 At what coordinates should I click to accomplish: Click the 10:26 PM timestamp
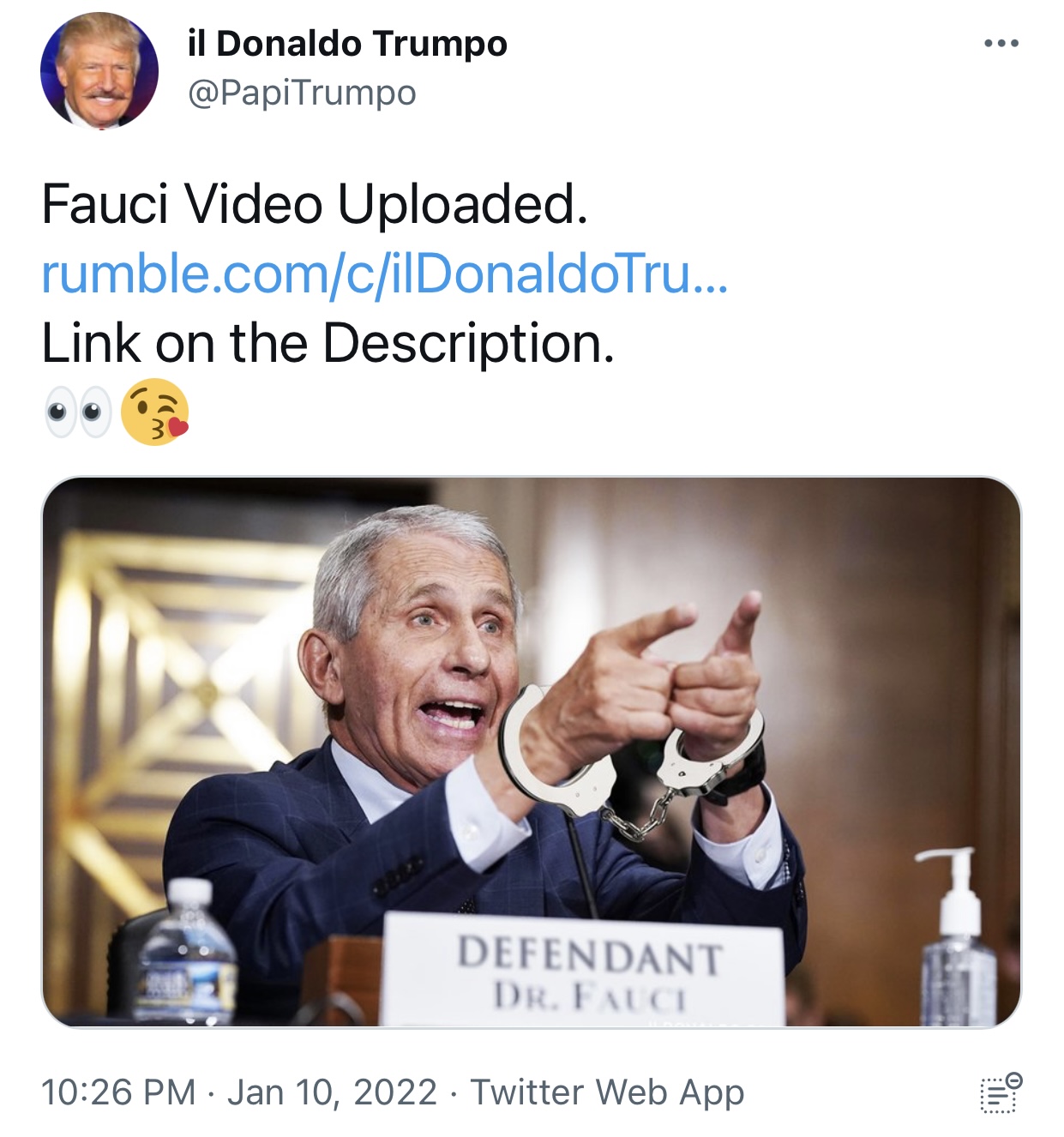coord(118,1092)
